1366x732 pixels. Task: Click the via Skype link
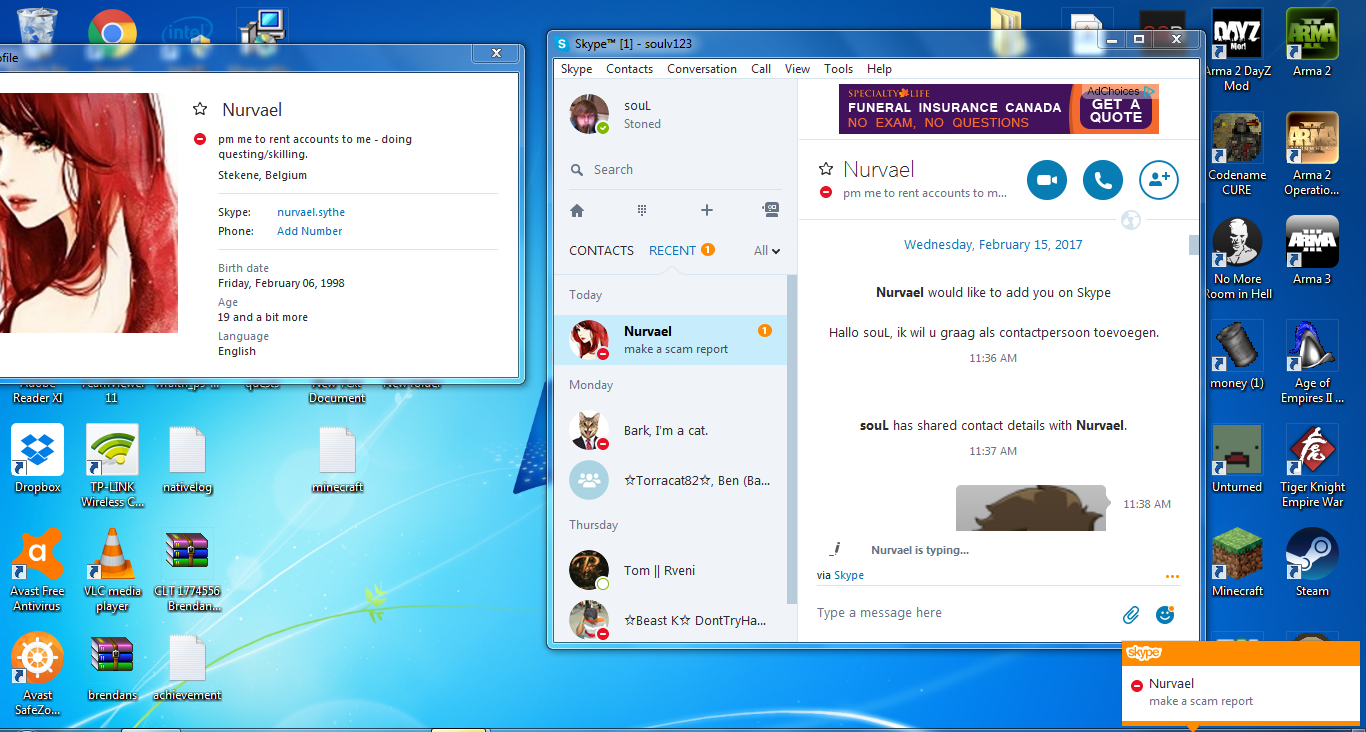coord(849,576)
